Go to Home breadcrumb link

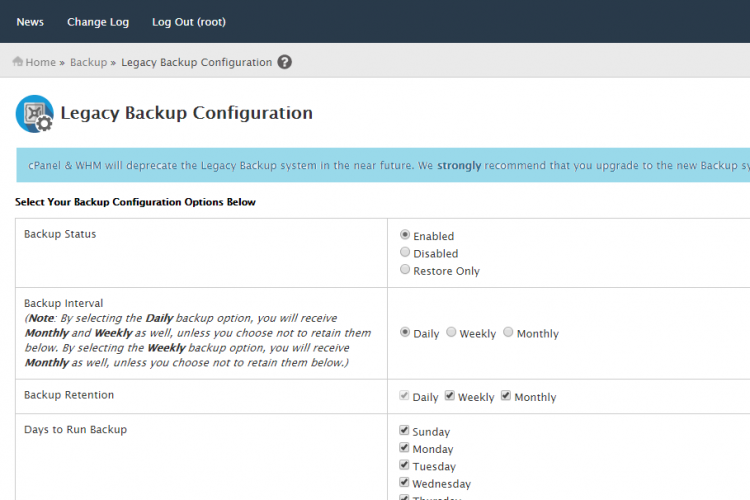[x=41, y=62]
